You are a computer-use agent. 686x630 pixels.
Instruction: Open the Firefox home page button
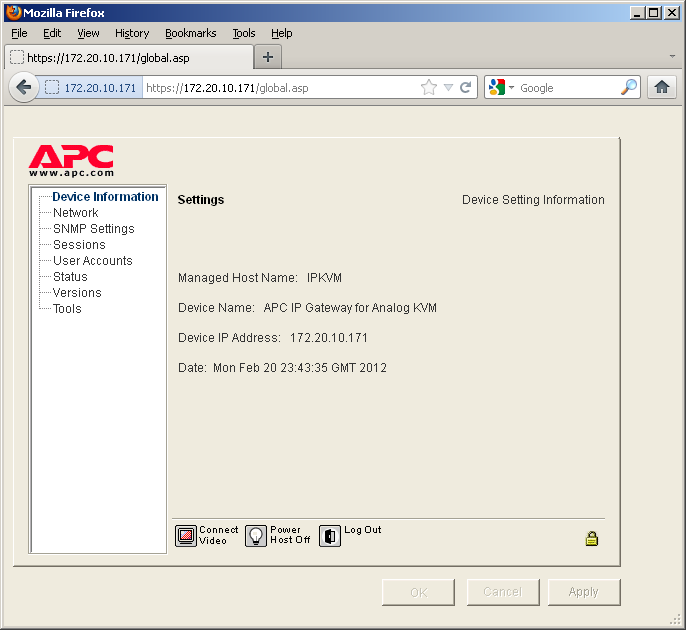pos(661,88)
